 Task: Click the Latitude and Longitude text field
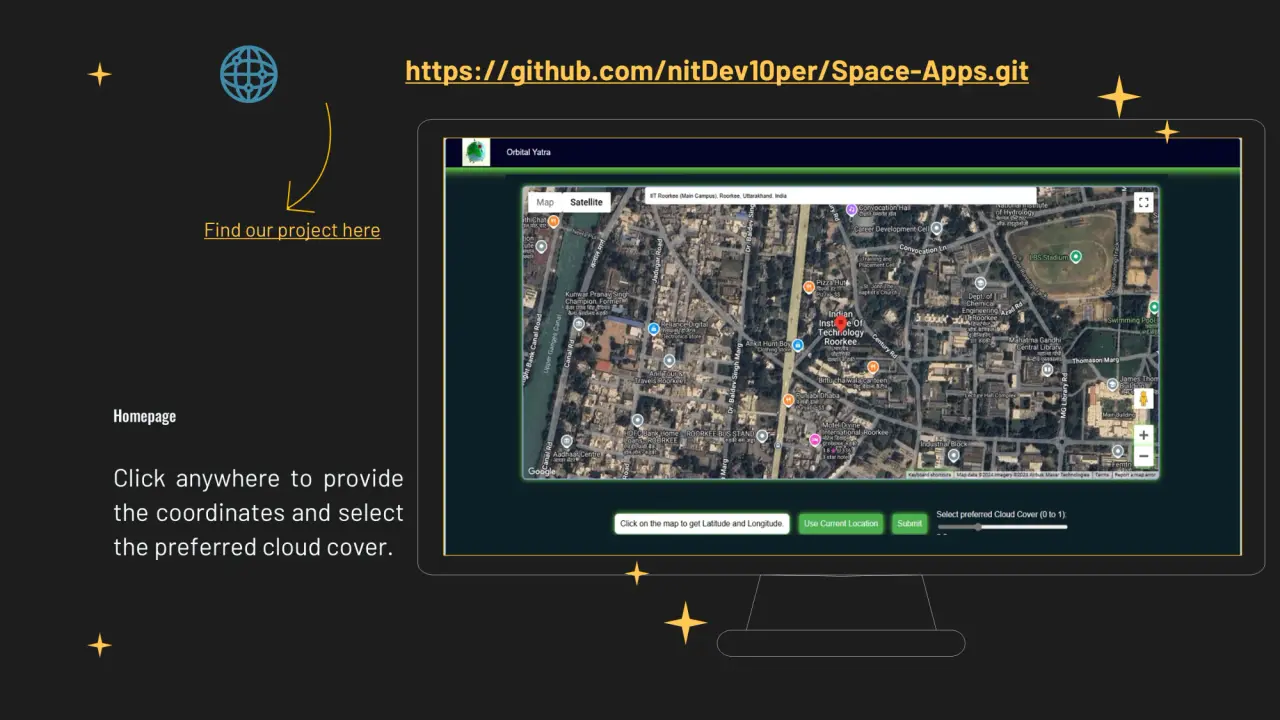(702, 524)
